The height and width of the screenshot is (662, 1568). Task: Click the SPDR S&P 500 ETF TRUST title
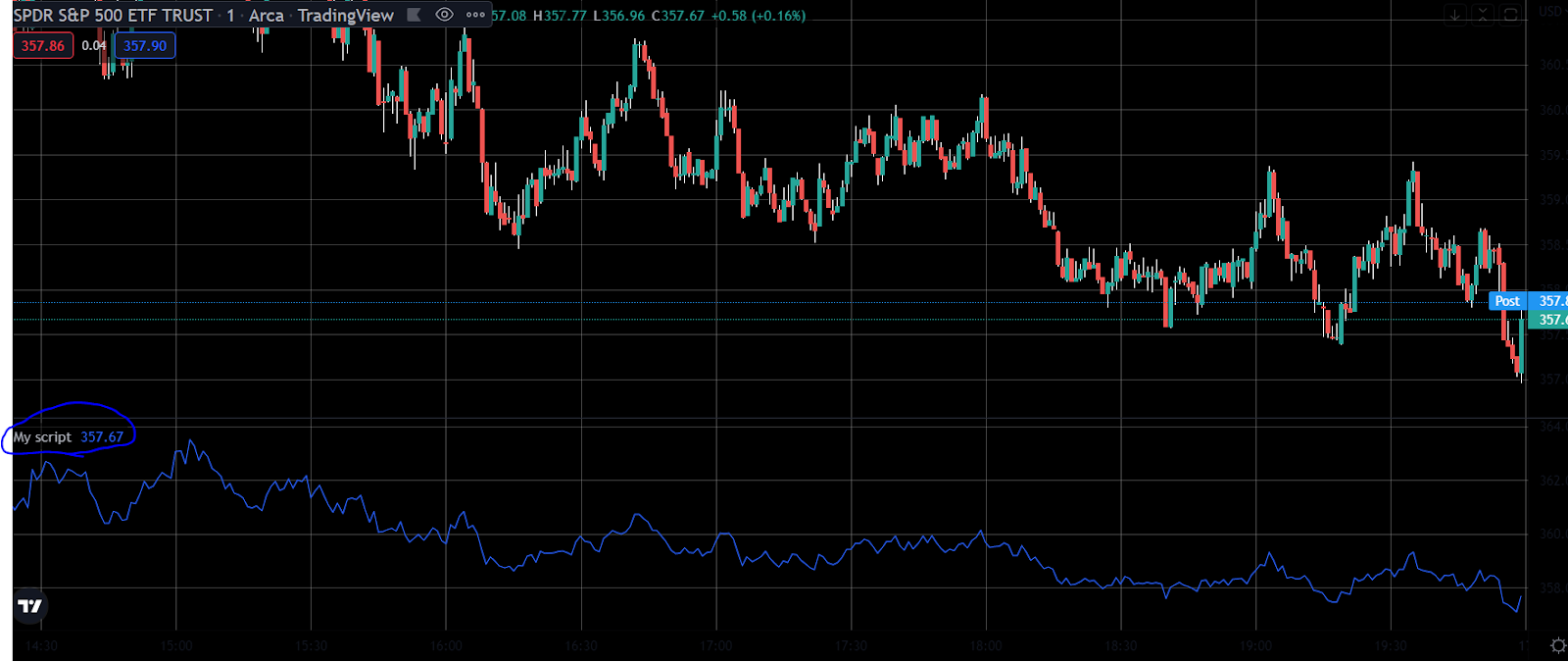point(113,16)
